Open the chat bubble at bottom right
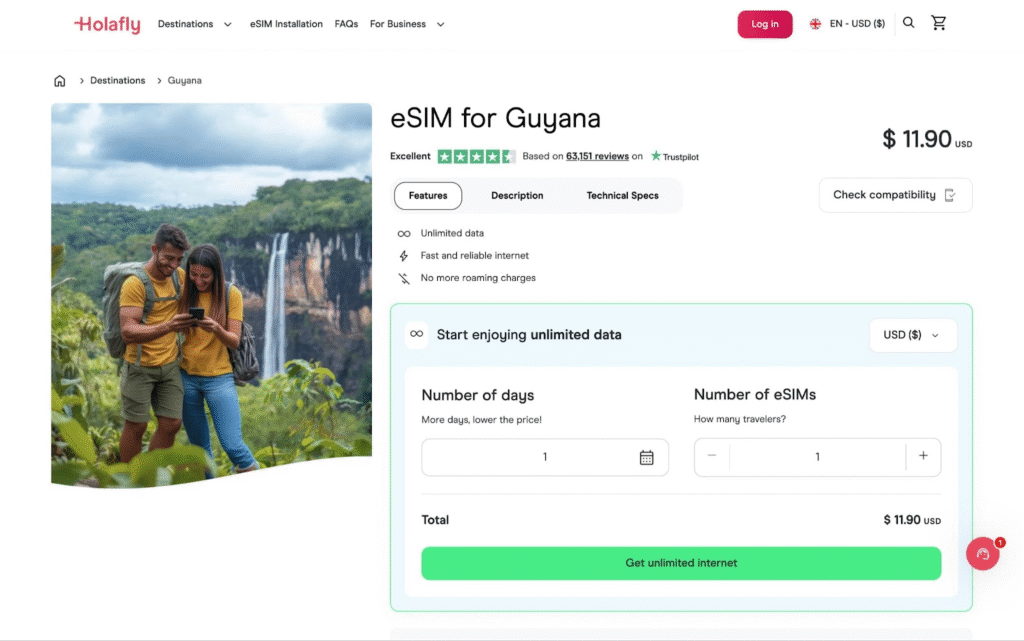This screenshot has height=641, width=1024. tap(982, 553)
